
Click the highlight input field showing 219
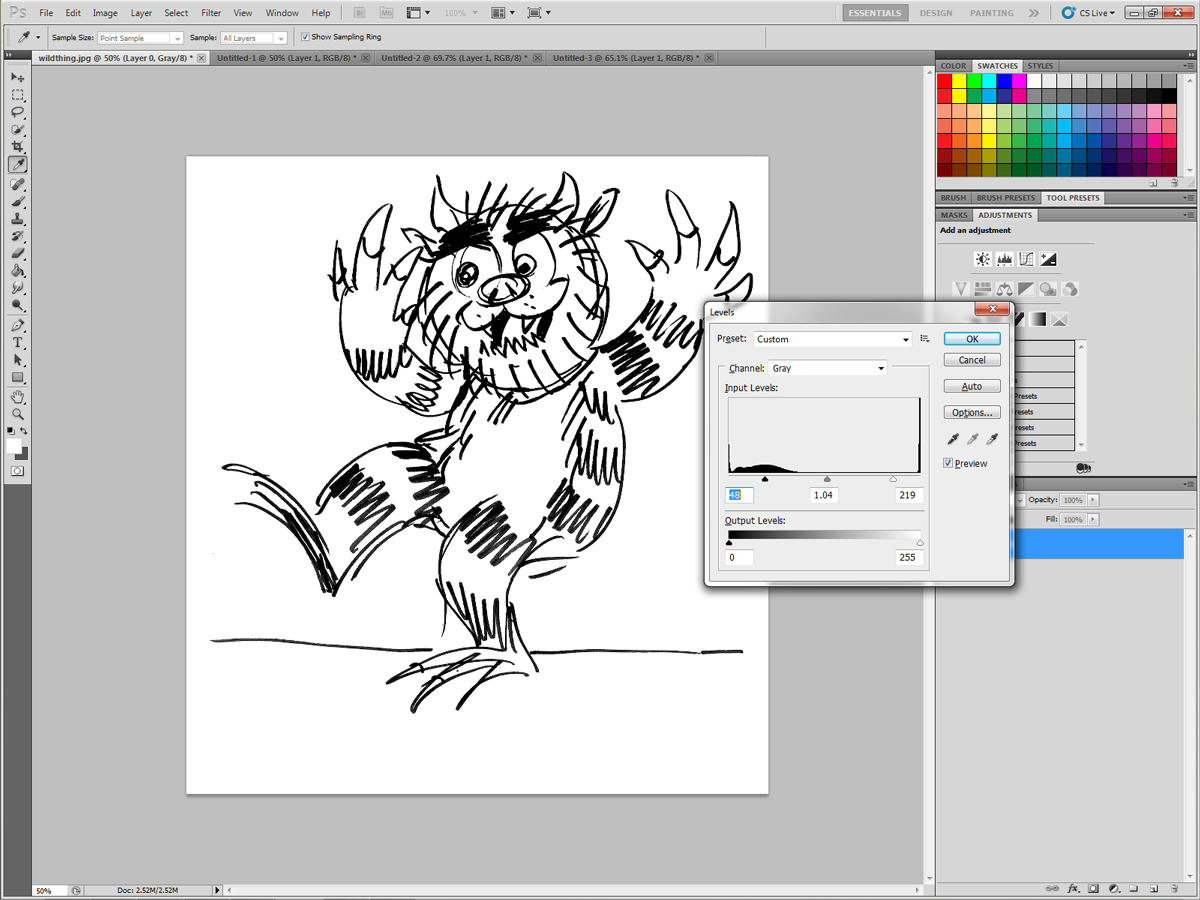[x=908, y=495]
